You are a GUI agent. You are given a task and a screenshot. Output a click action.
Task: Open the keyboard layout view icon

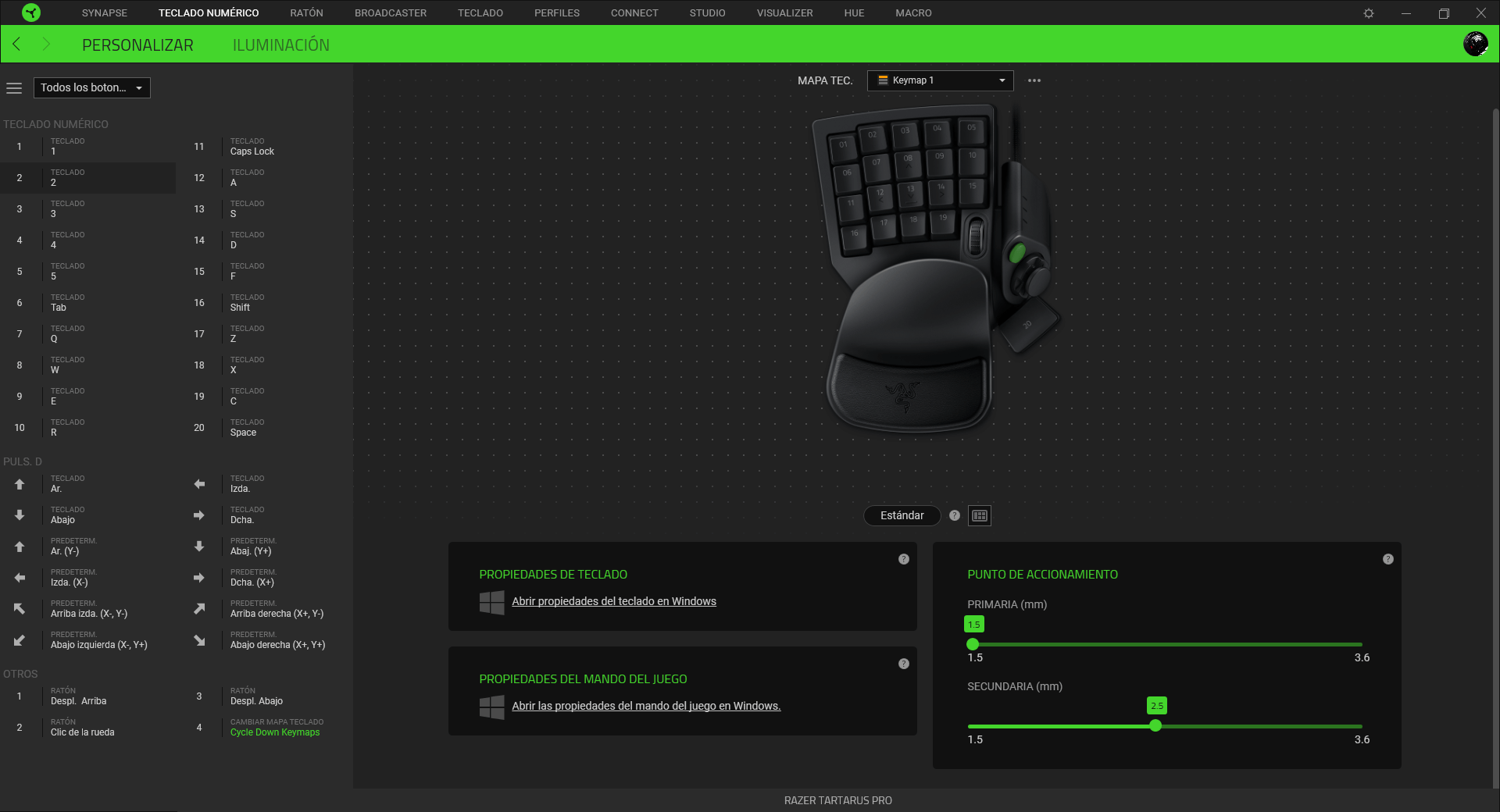(x=980, y=515)
